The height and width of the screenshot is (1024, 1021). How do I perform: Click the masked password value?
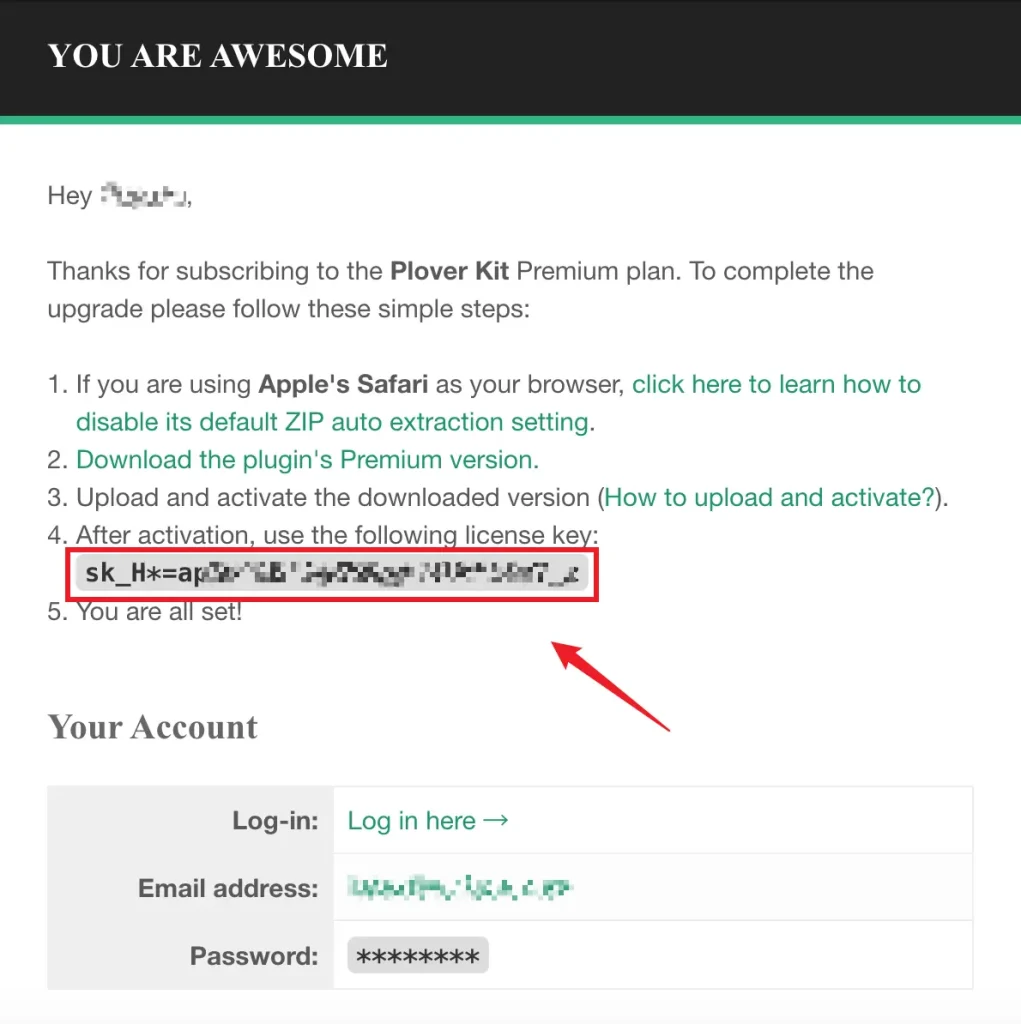coord(417,956)
